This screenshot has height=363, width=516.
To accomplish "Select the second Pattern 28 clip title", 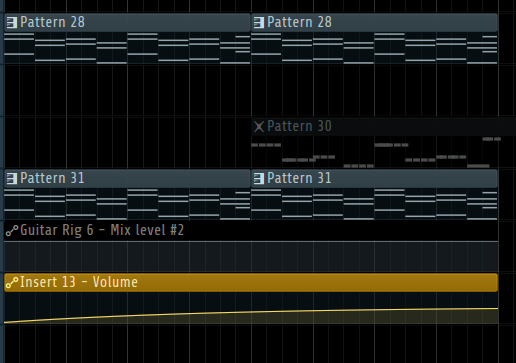I will [299, 22].
